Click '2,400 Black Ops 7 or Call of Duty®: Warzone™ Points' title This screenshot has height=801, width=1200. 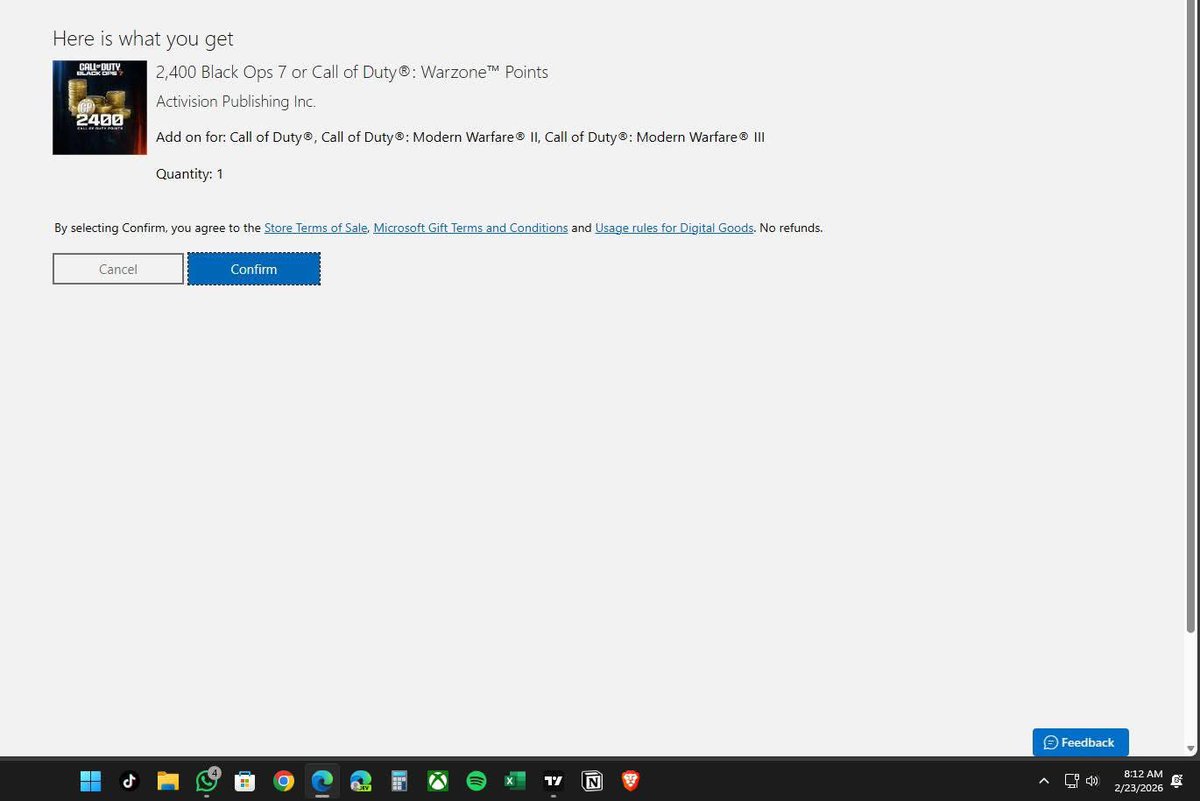pyautogui.click(x=352, y=72)
